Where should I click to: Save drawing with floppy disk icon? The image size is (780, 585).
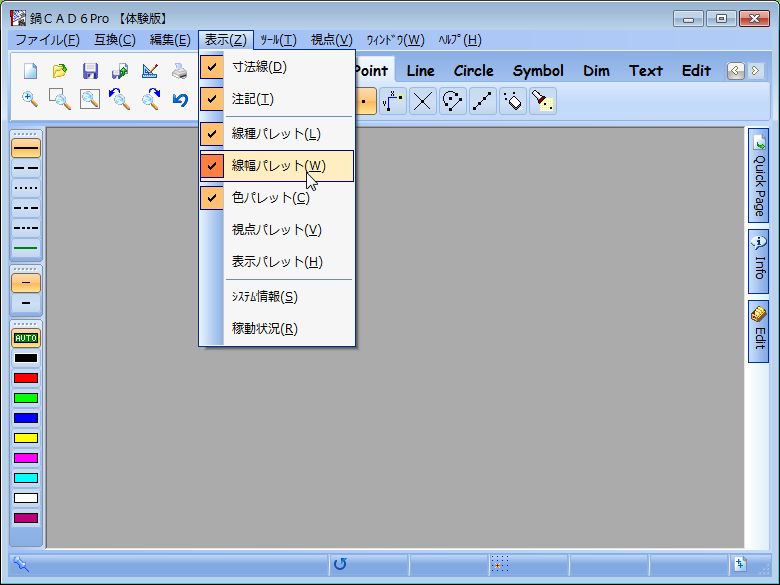90,71
